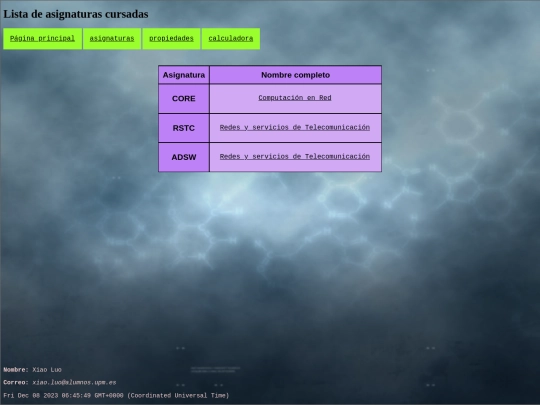Click the Lista de asignaturas cursadas heading
The image size is (540, 405).
[76, 14]
